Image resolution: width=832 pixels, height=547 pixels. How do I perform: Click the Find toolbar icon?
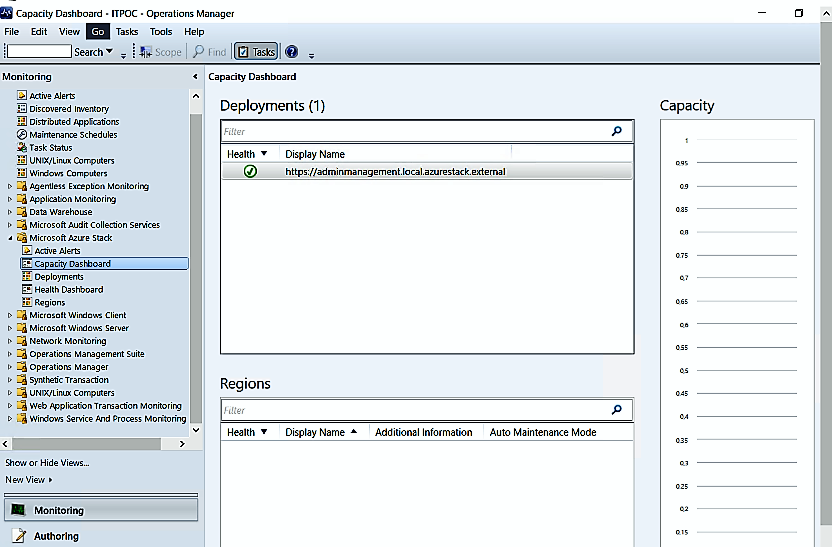point(199,52)
